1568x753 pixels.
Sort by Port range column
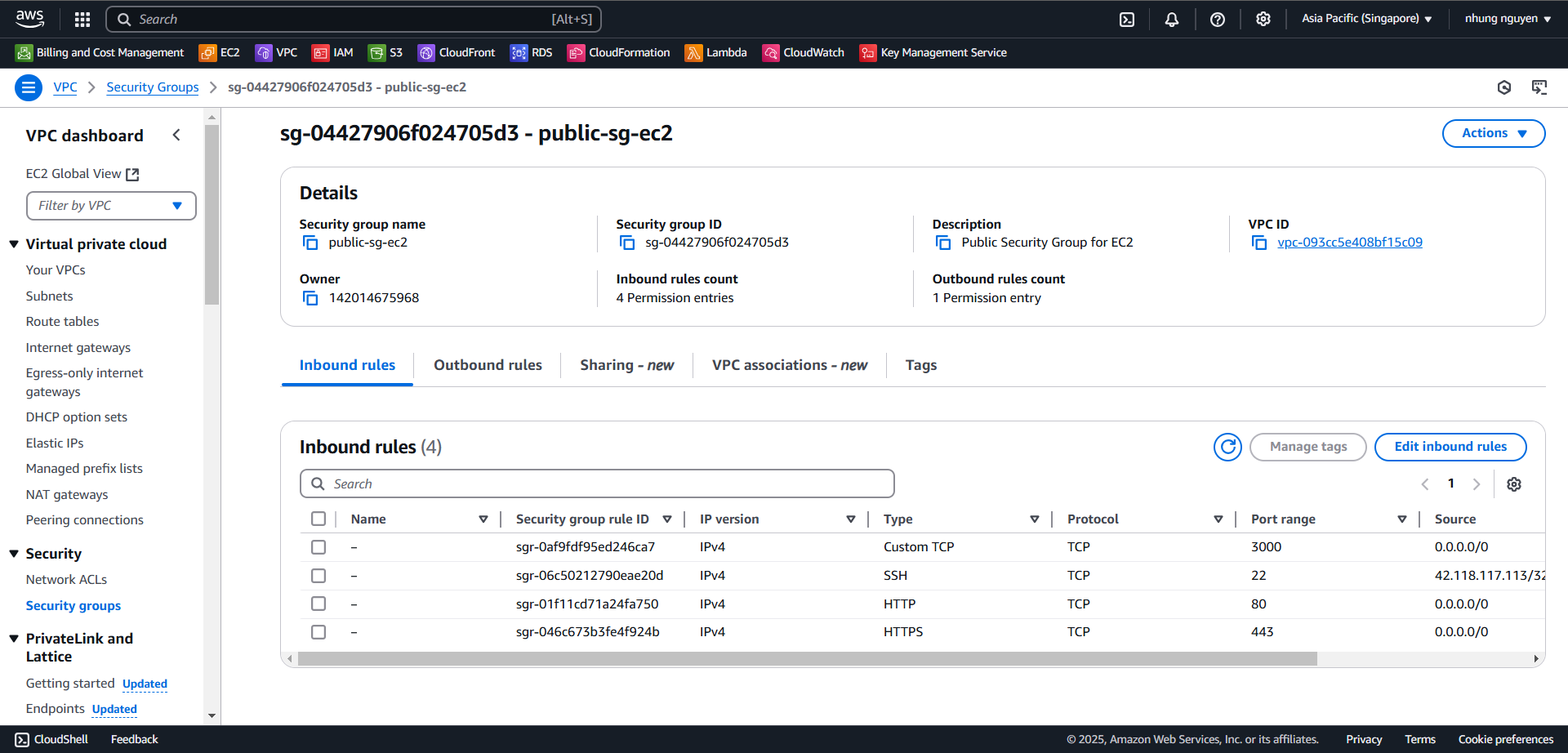[1402, 519]
